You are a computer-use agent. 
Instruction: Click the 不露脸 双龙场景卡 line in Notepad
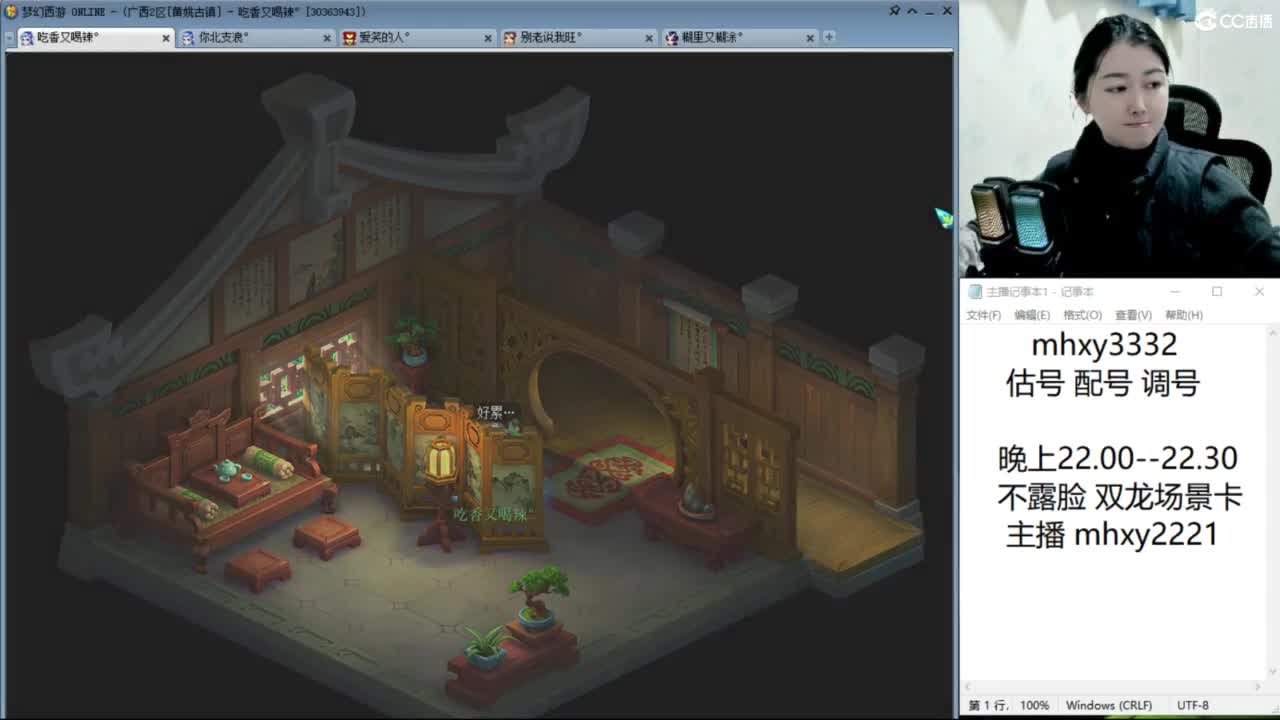click(1119, 496)
